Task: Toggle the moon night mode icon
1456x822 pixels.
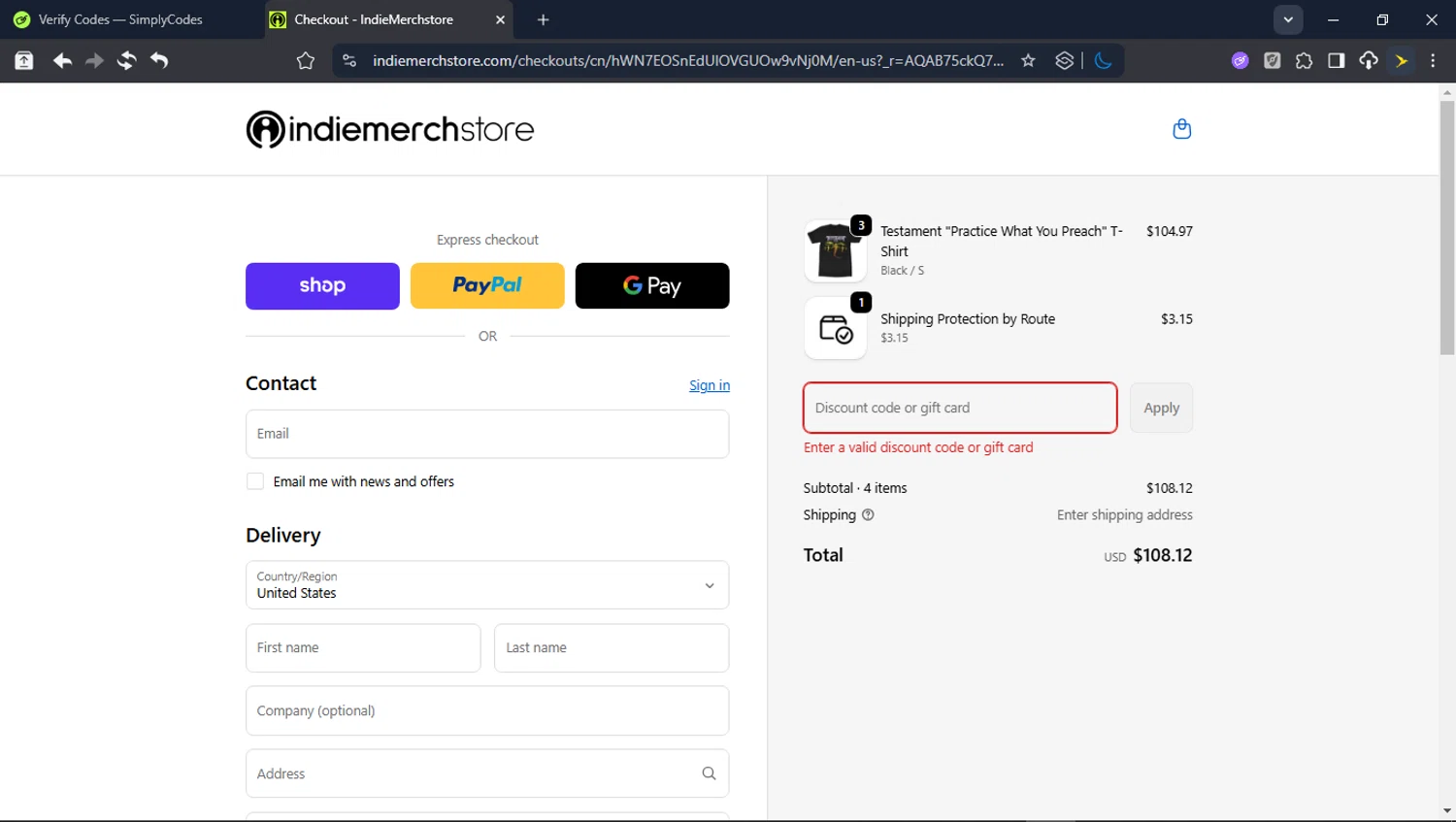Action: [x=1104, y=60]
